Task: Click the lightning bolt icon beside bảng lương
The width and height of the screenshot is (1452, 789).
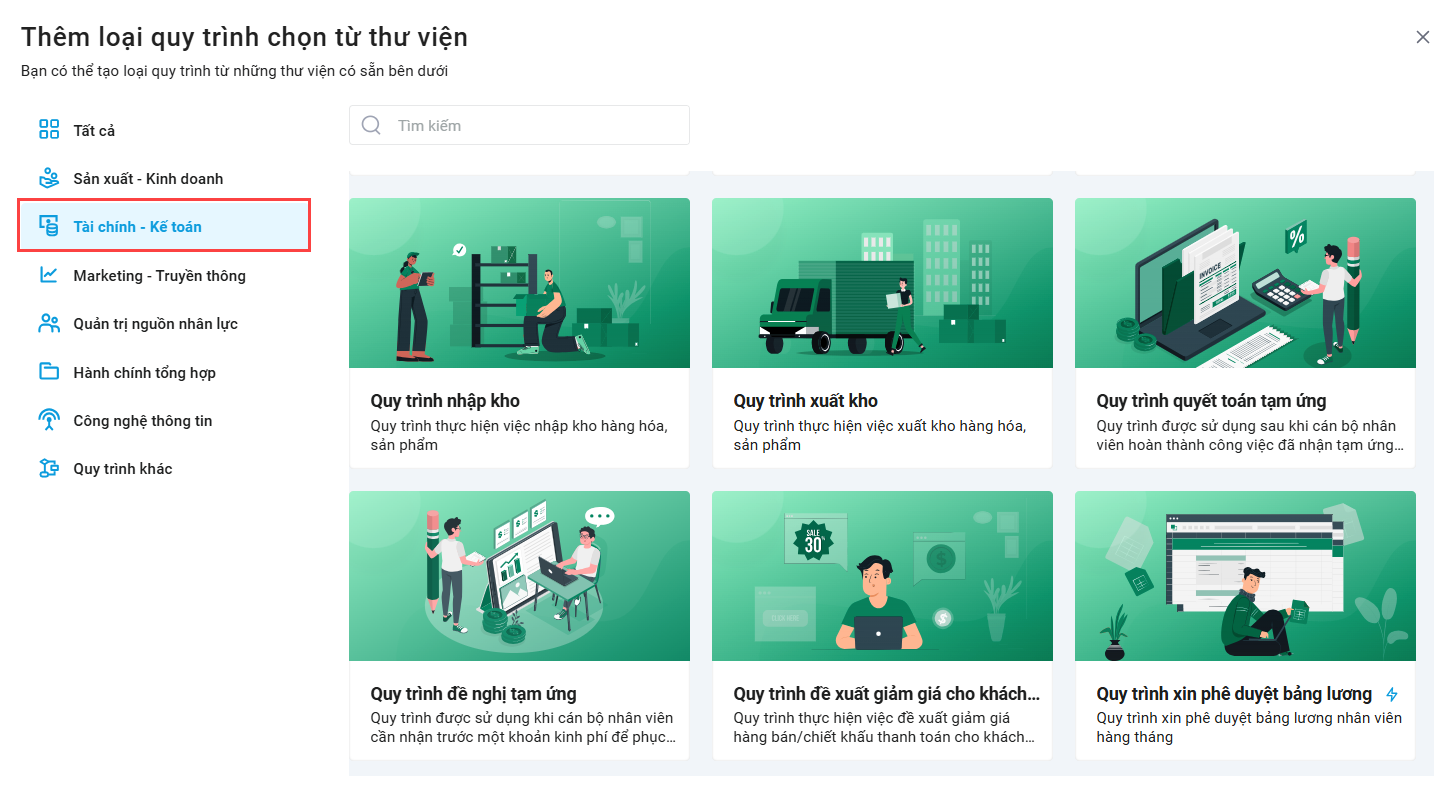Action: pos(1392,694)
